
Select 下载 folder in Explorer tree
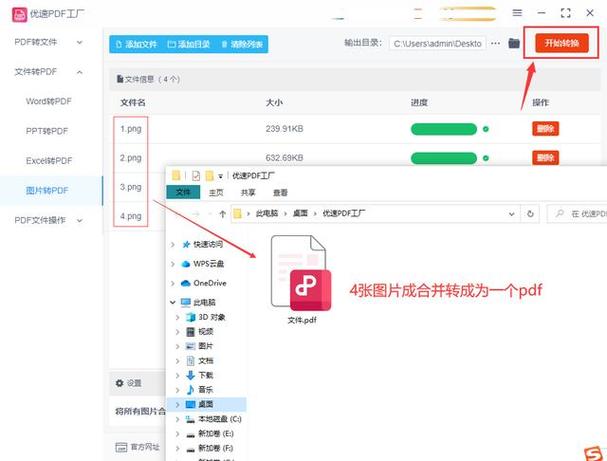tap(206, 375)
